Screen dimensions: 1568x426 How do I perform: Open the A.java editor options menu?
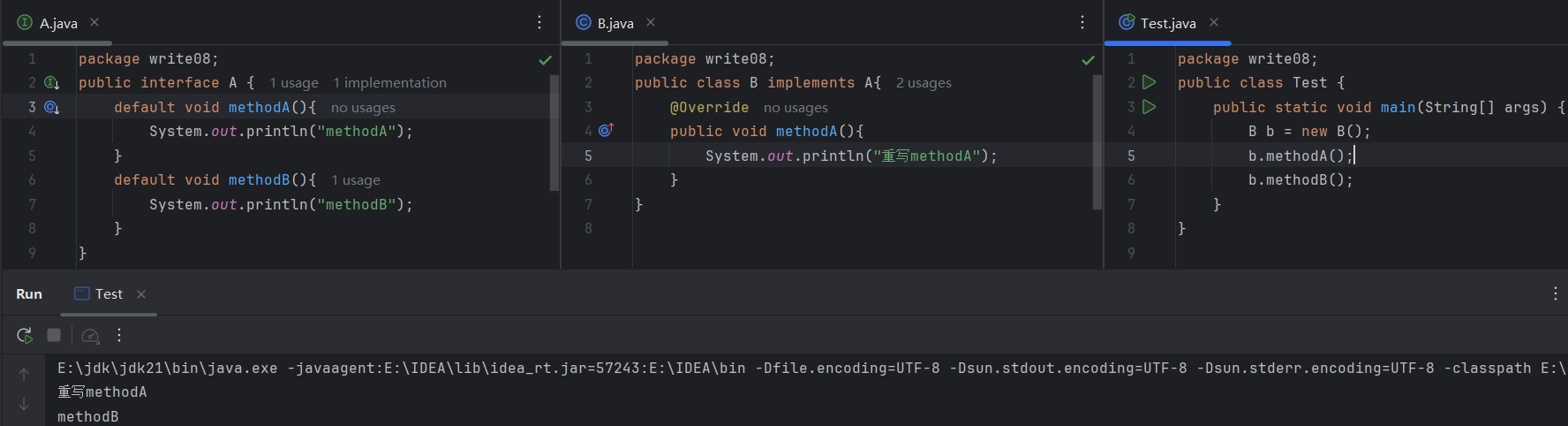click(x=539, y=22)
